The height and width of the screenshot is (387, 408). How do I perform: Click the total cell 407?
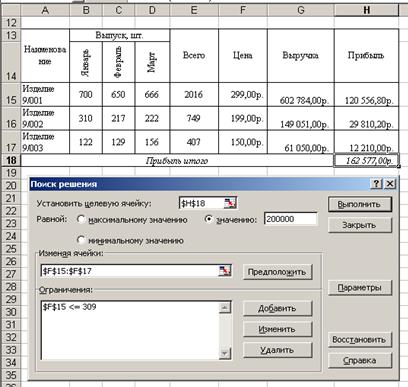click(x=194, y=142)
